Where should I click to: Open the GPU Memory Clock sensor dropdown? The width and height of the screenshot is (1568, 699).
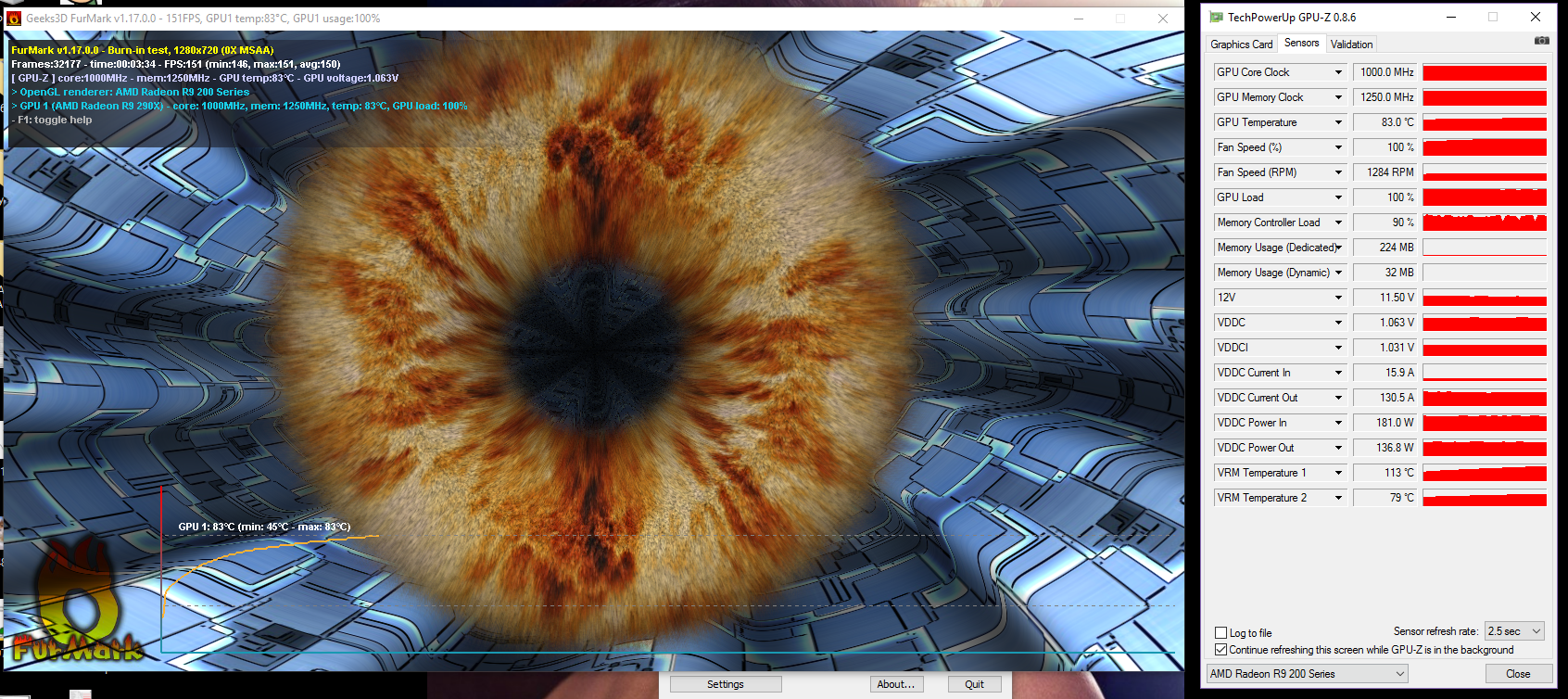pyautogui.click(x=1338, y=97)
